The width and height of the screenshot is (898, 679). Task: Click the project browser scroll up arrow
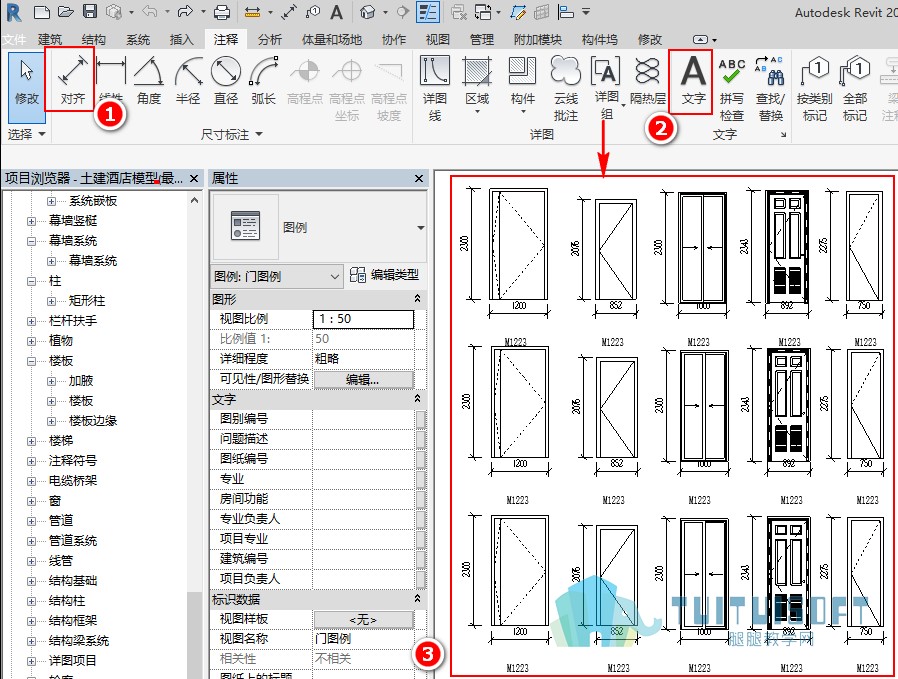point(195,200)
